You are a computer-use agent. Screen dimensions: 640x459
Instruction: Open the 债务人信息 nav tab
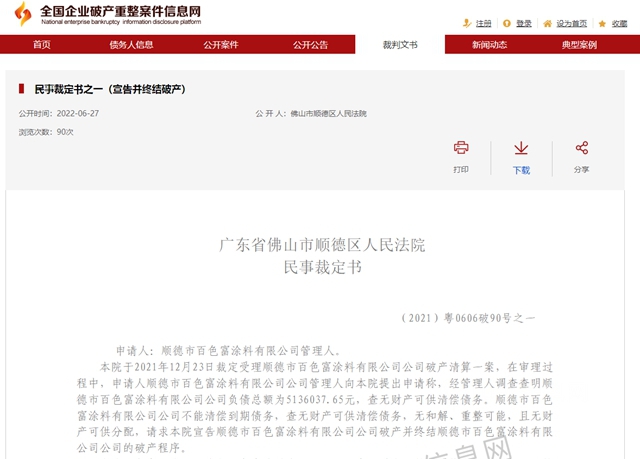131,44
